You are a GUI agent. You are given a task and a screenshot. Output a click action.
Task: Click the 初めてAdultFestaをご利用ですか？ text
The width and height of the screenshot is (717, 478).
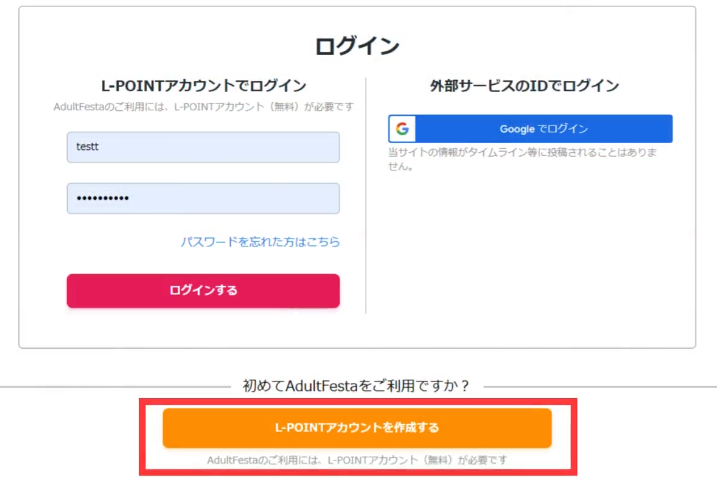[357, 385]
